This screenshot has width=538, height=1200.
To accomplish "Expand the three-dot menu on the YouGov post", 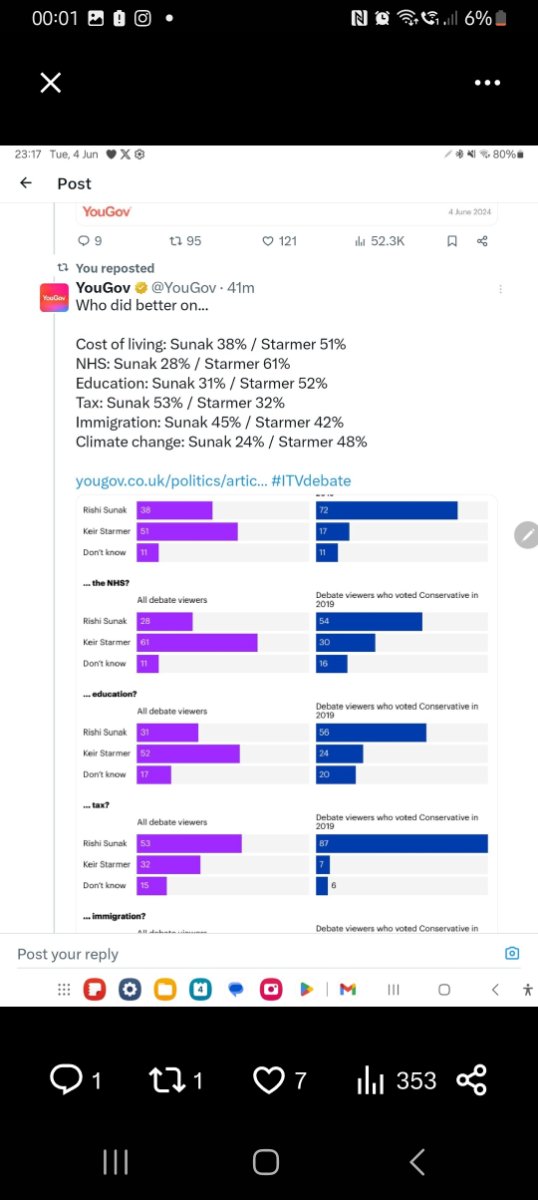I will click(500, 289).
